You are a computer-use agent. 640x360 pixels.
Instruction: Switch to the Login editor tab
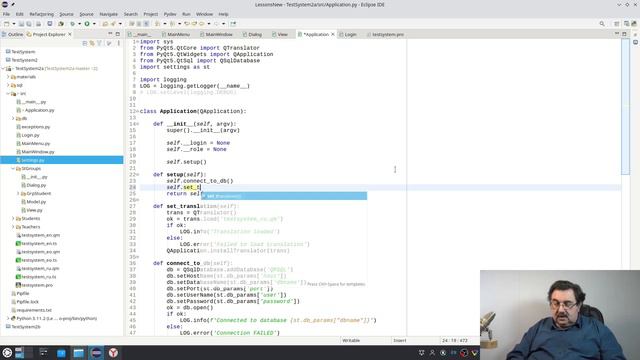348,35
